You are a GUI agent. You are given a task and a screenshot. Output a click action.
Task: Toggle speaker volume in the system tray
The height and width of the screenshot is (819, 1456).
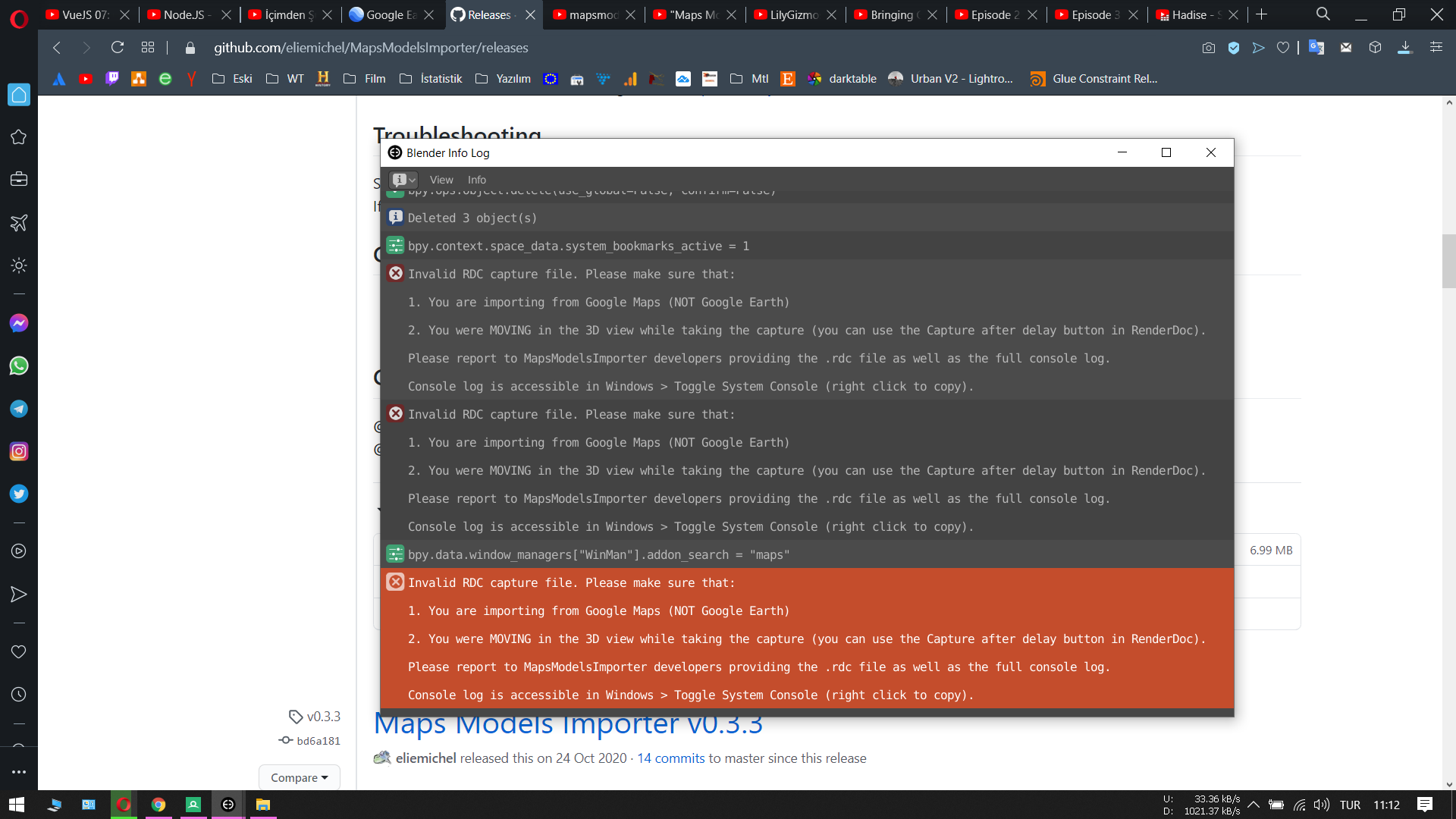pos(1322,805)
